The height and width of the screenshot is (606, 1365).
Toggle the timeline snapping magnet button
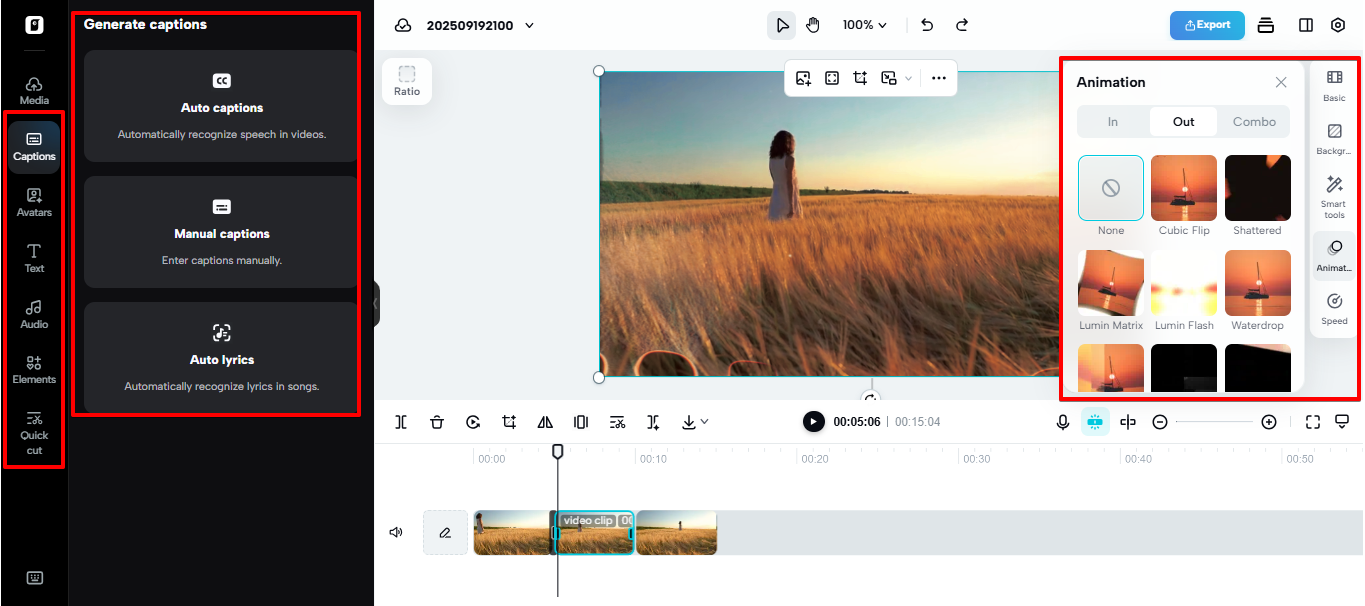[x=1095, y=422]
